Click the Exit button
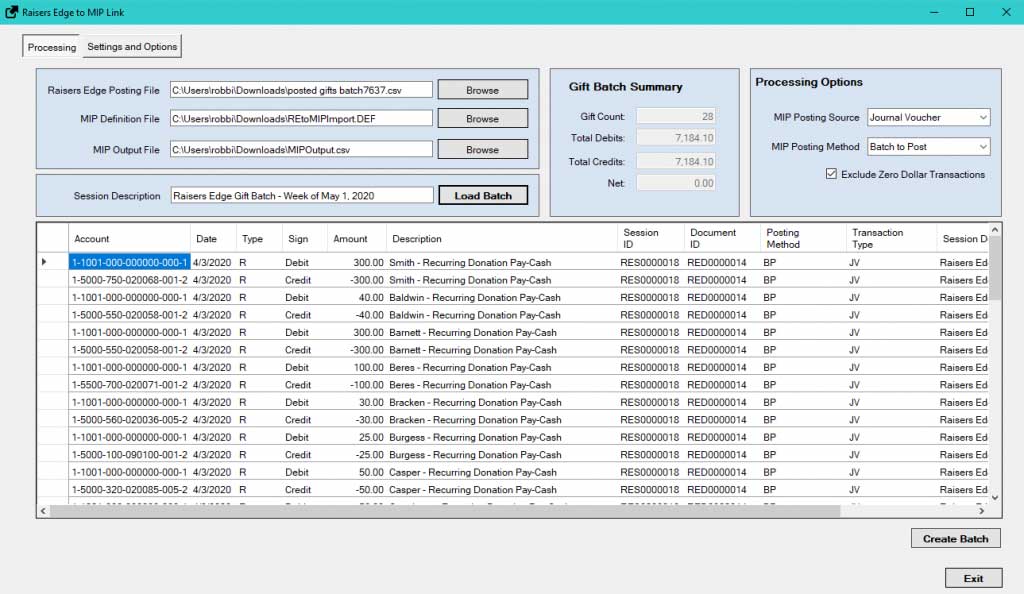This screenshot has height=594, width=1024. click(x=973, y=578)
